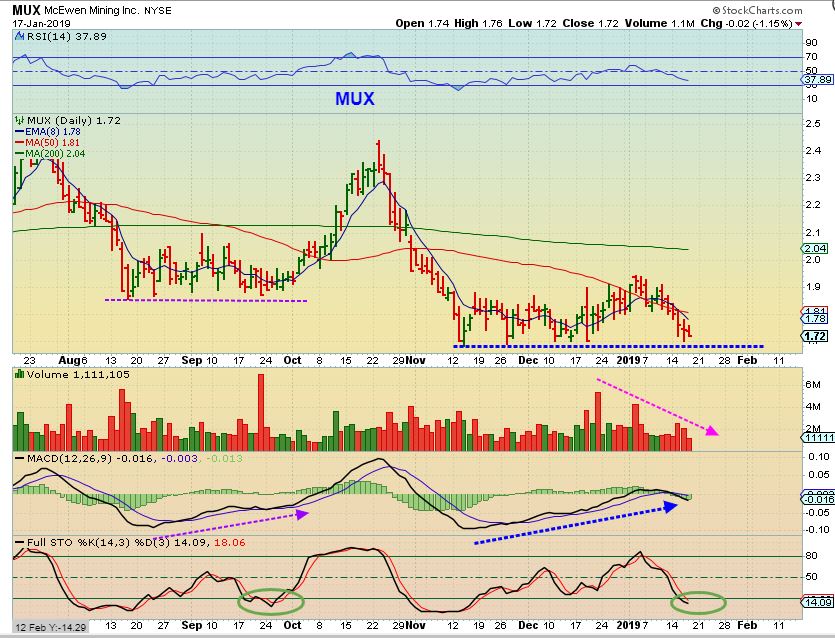This screenshot has height=638, width=835.
Task: Click the 80 stochastic axis label
Action: [812, 556]
